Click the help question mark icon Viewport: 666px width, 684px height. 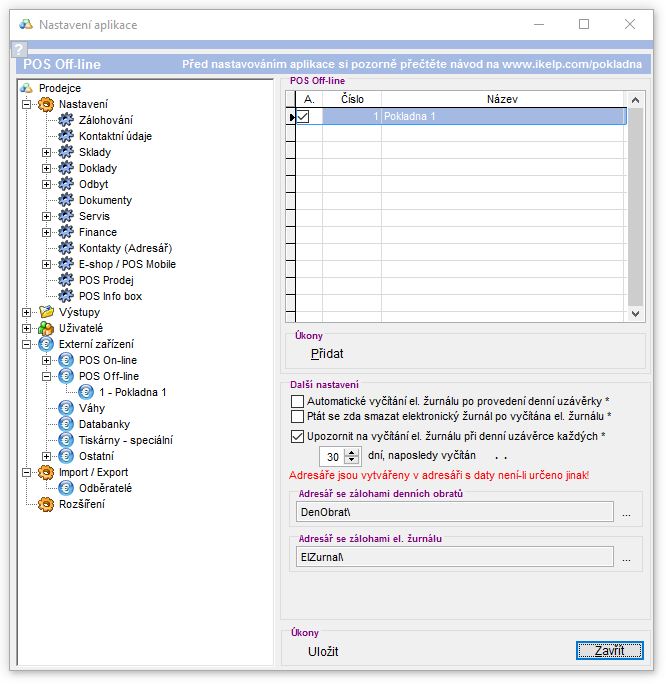[17, 49]
